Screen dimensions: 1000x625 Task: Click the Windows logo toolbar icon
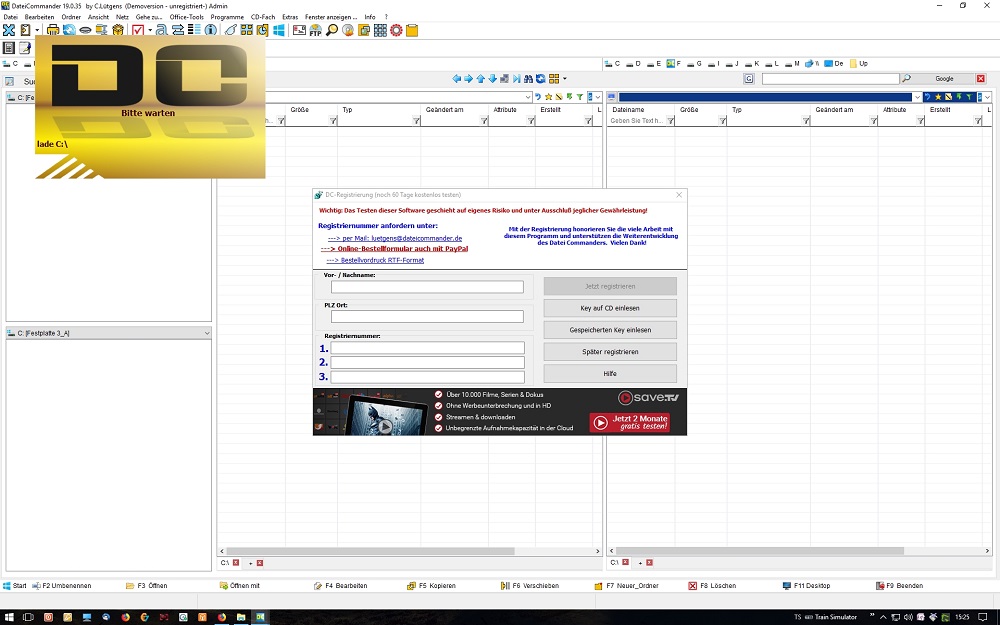279,30
